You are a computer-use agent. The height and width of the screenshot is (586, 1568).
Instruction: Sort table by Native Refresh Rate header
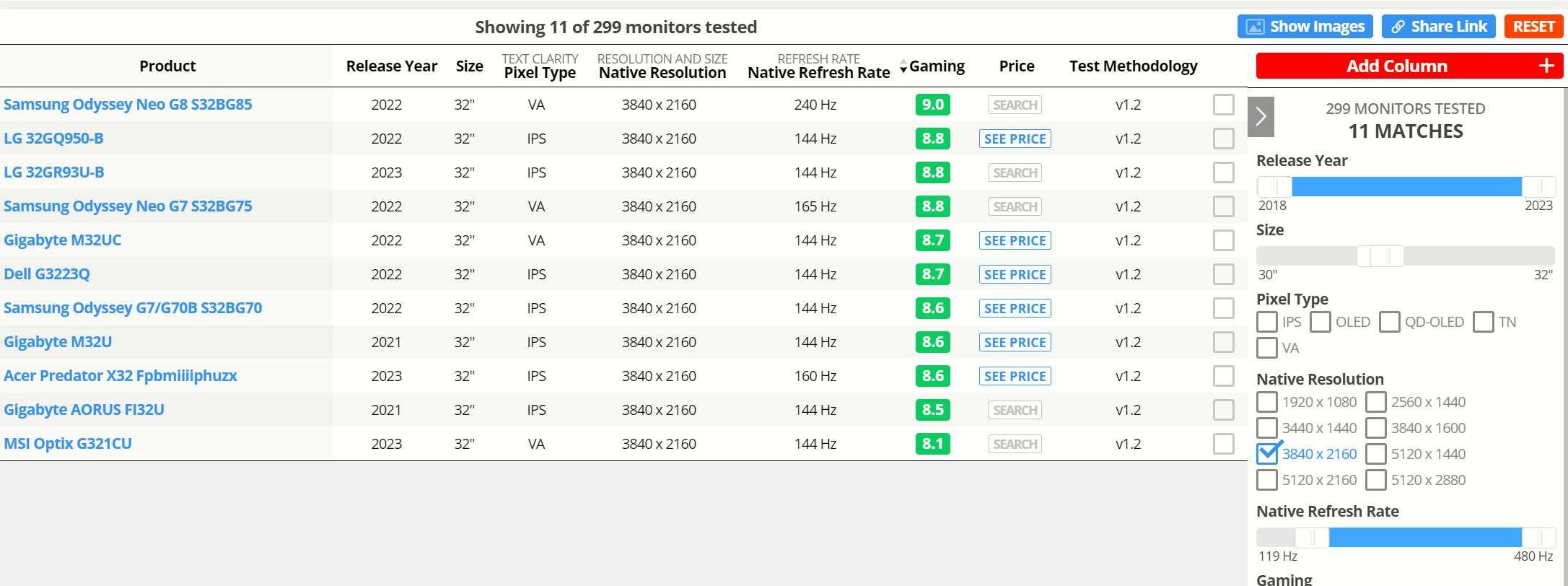pyautogui.click(x=819, y=73)
